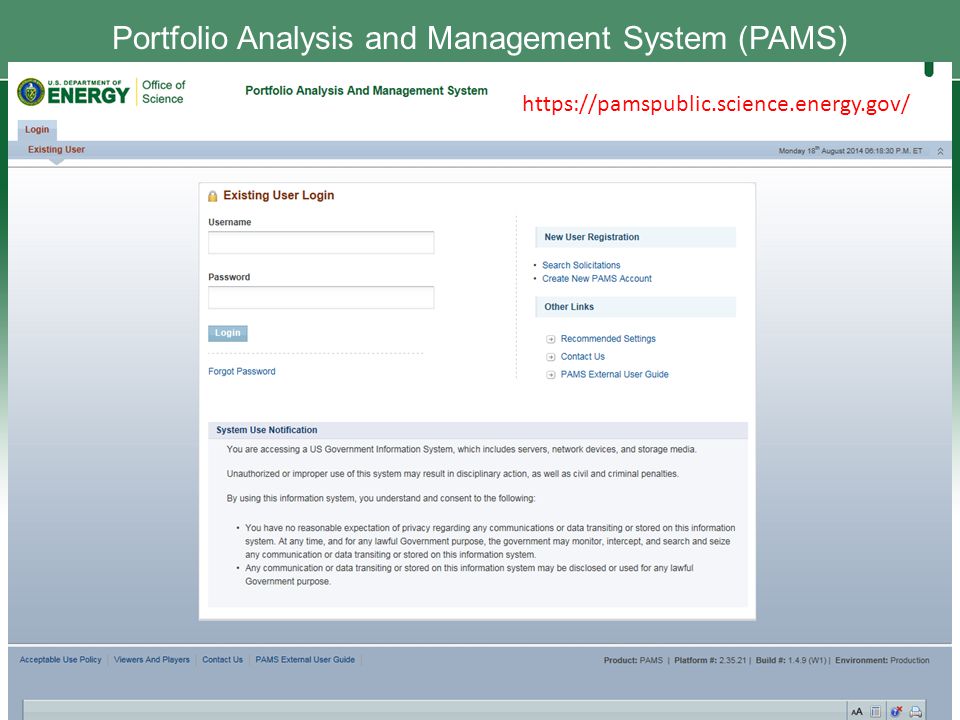Click the lock icon beside Existing User Login
Image resolution: width=960 pixels, height=720 pixels.
pos(212,196)
